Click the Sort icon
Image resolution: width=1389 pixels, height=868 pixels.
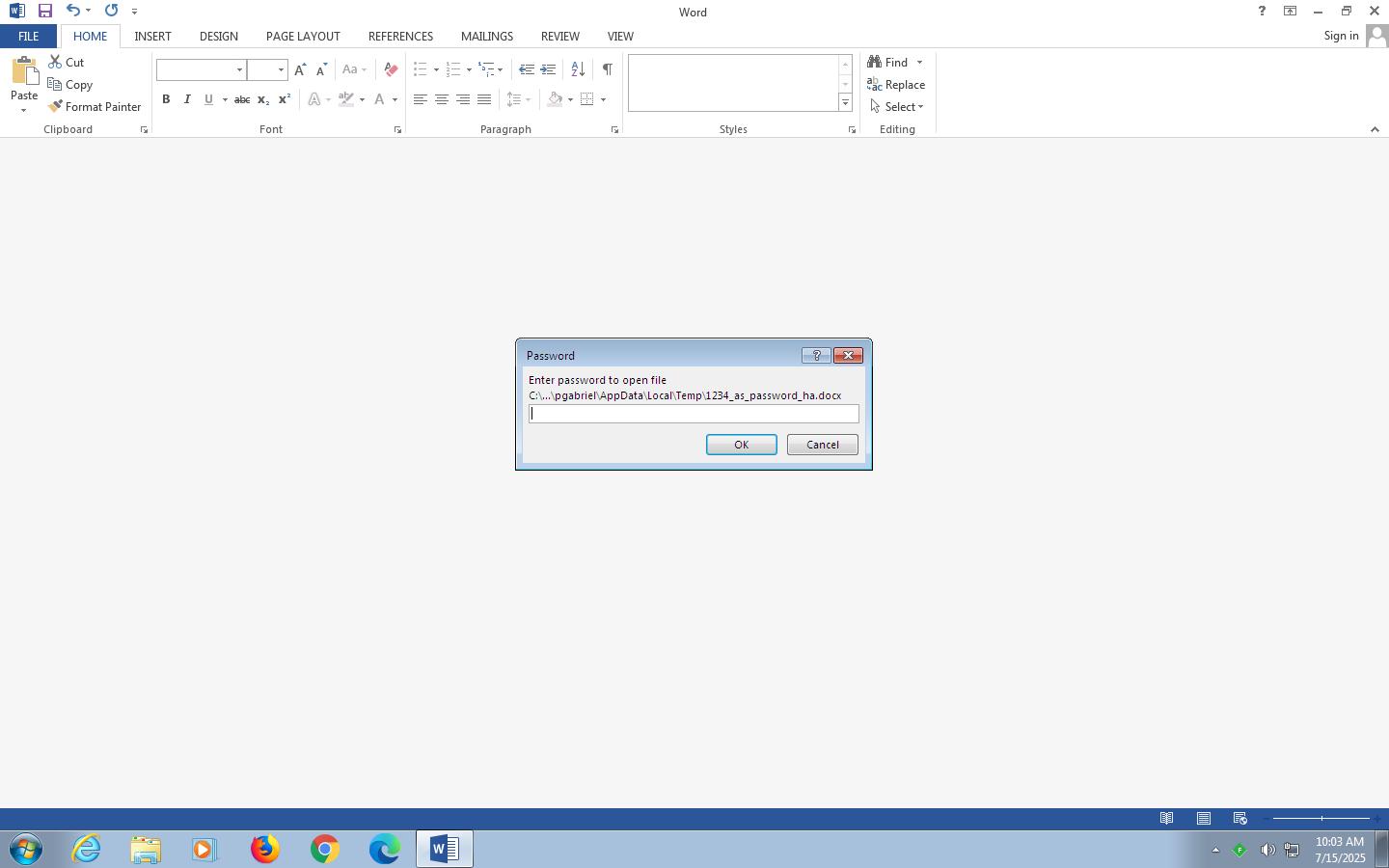[578, 69]
